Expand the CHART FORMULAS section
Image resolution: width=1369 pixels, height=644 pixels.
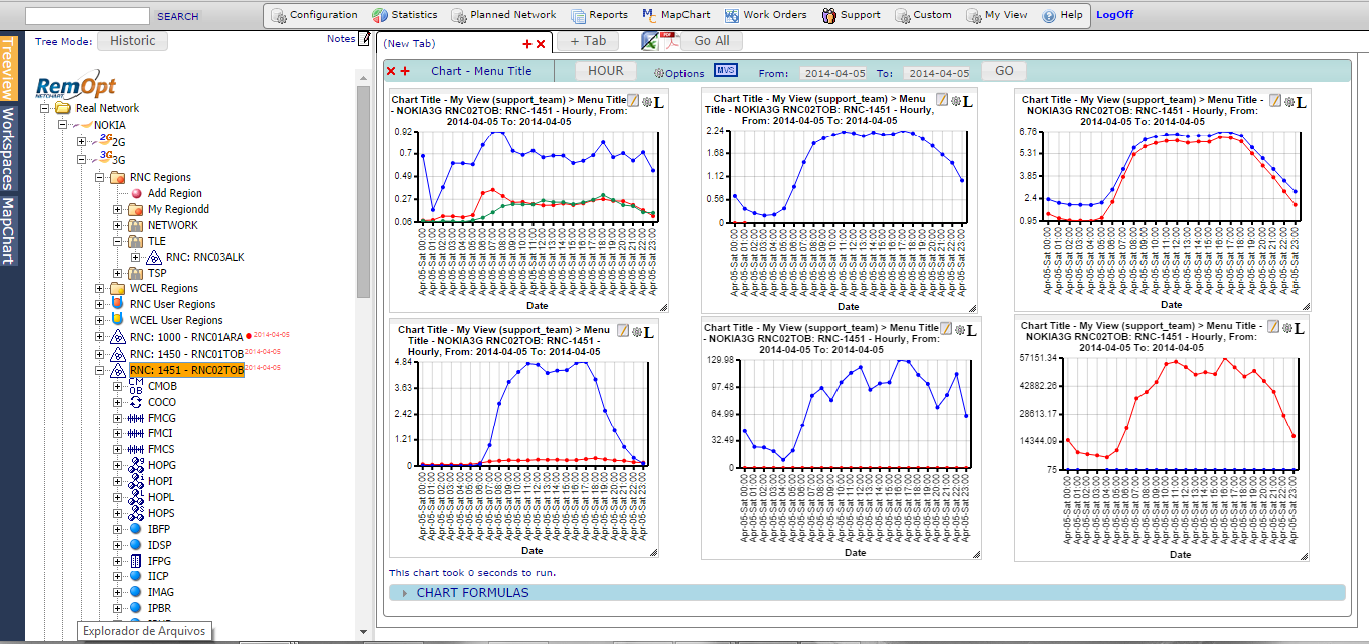(x=472, y=593)
